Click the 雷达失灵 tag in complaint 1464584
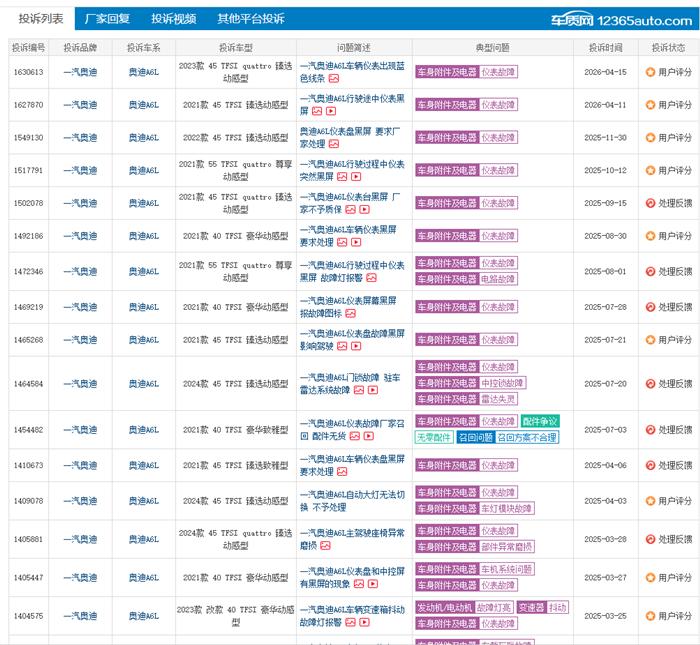Viewport: 700px width, 645px height. [499, 398]
